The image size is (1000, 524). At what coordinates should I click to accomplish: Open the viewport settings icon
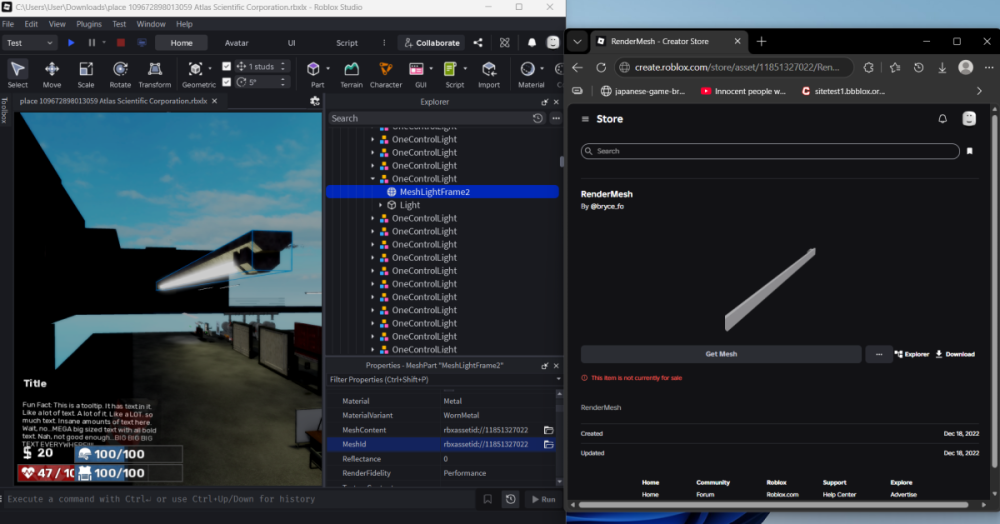pos(314,101)
